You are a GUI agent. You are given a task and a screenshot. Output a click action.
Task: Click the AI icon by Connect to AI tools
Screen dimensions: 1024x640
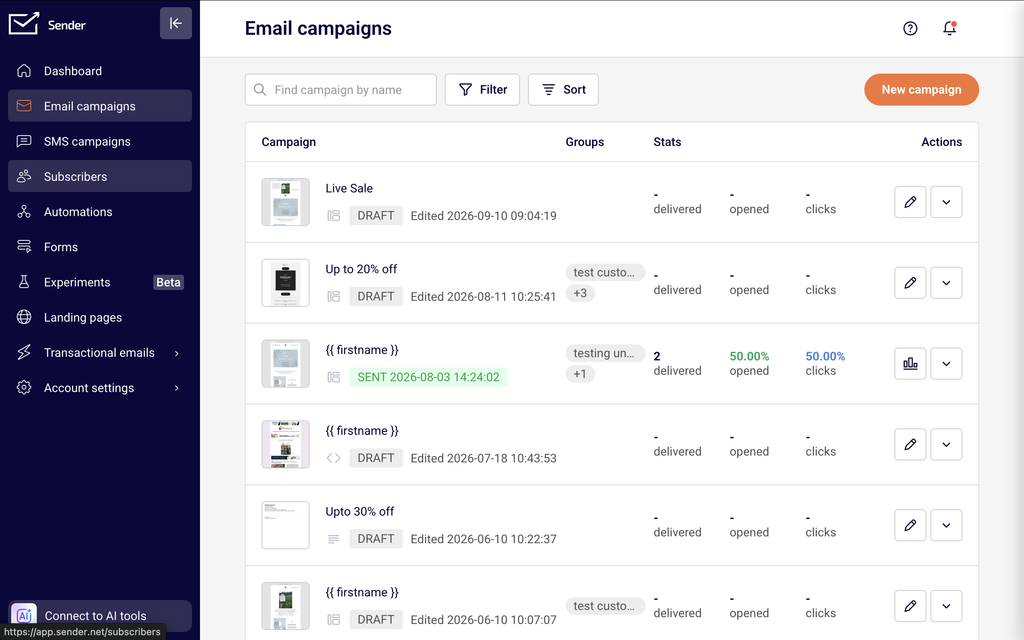click(24, 615)
